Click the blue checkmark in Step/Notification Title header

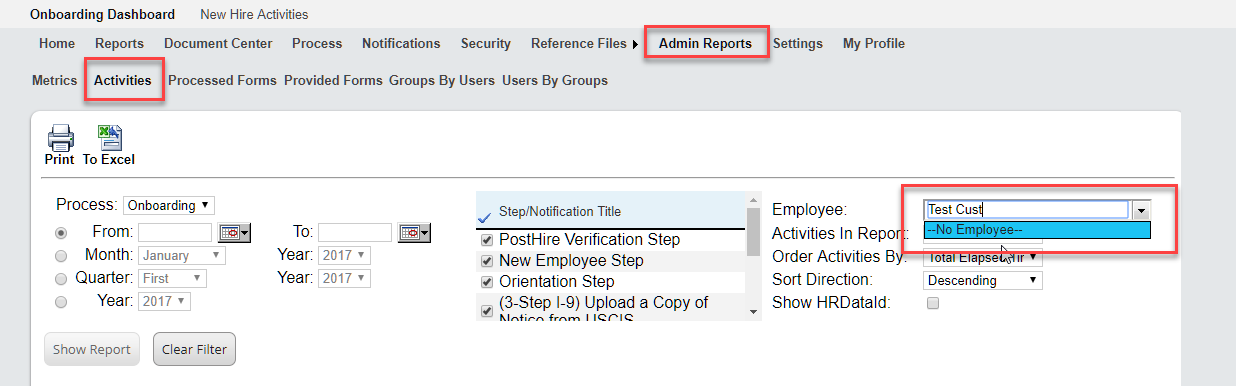click(486, 214)
